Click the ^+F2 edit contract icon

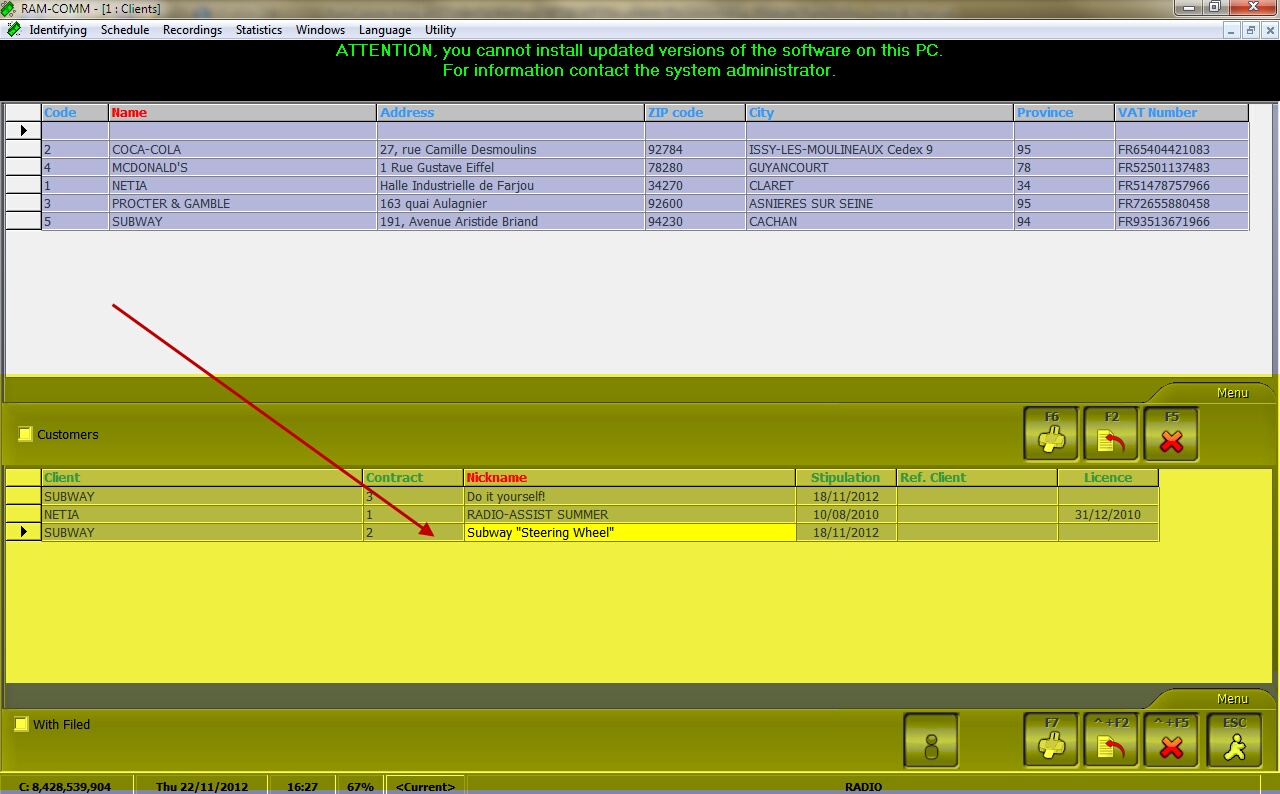point(1111,740)
